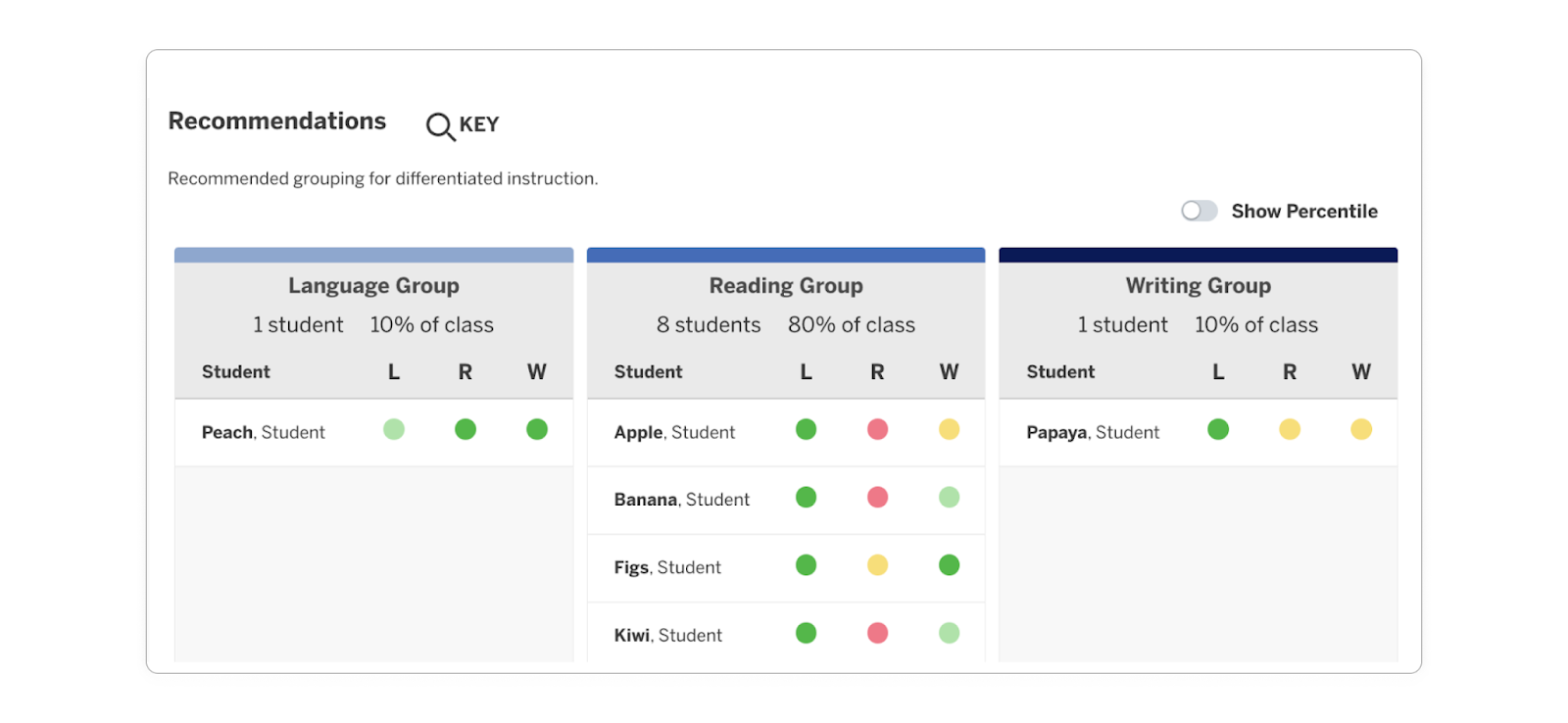Open the Language Group header

pyautogui.click(x=373, y=285)
